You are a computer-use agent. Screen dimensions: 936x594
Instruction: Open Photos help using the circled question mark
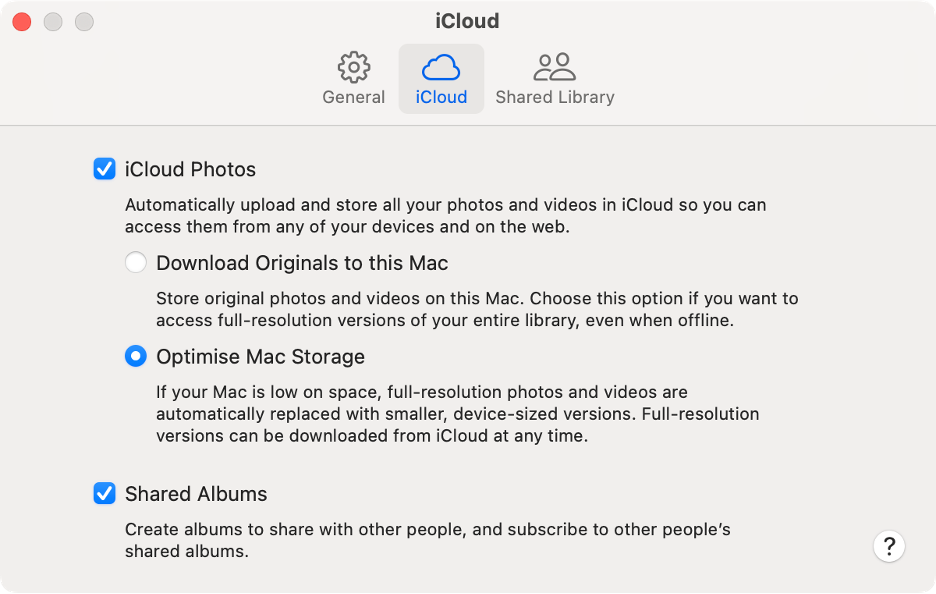pos(889,546)
